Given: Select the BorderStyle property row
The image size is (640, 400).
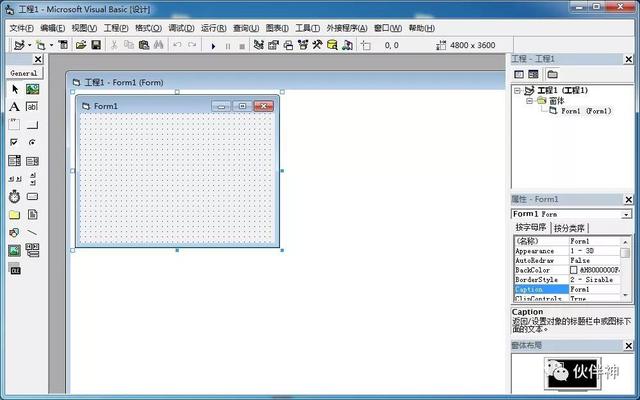Looking at the screenshot, I should point(567,280).
